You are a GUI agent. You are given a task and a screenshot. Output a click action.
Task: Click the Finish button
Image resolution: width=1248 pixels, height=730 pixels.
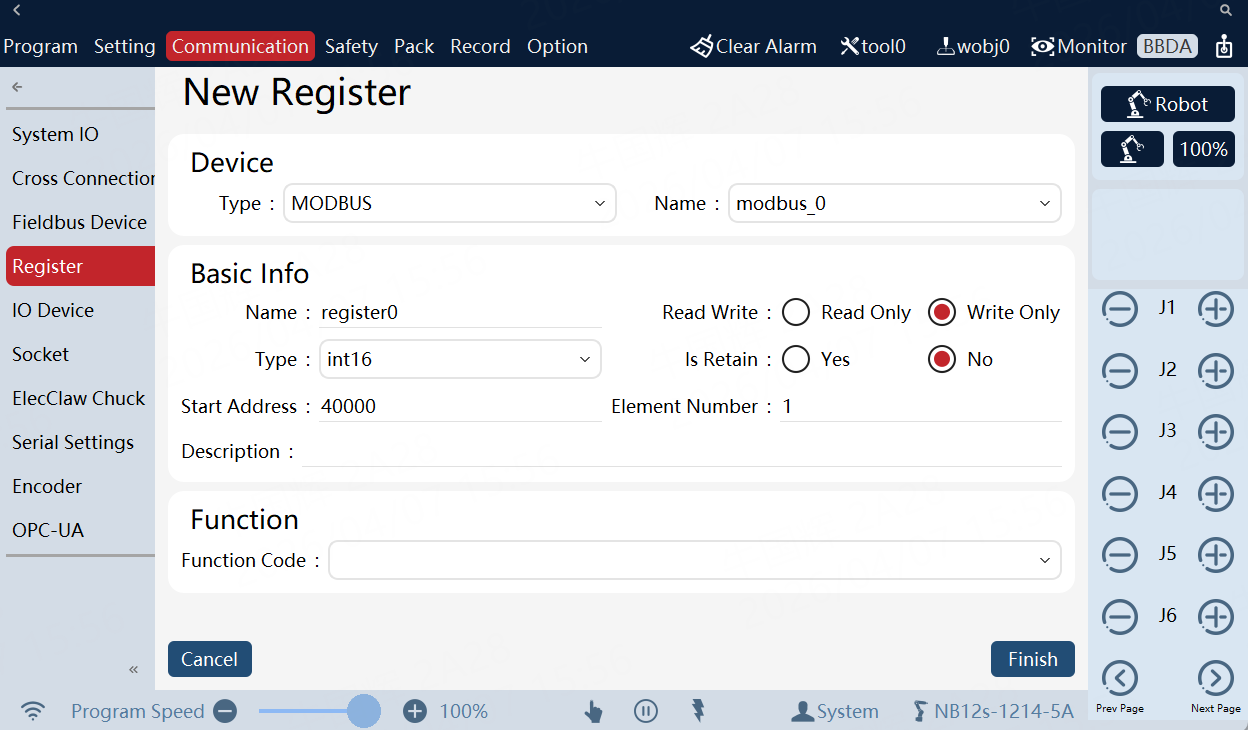pyautogui.click(x=1032, y=659)
